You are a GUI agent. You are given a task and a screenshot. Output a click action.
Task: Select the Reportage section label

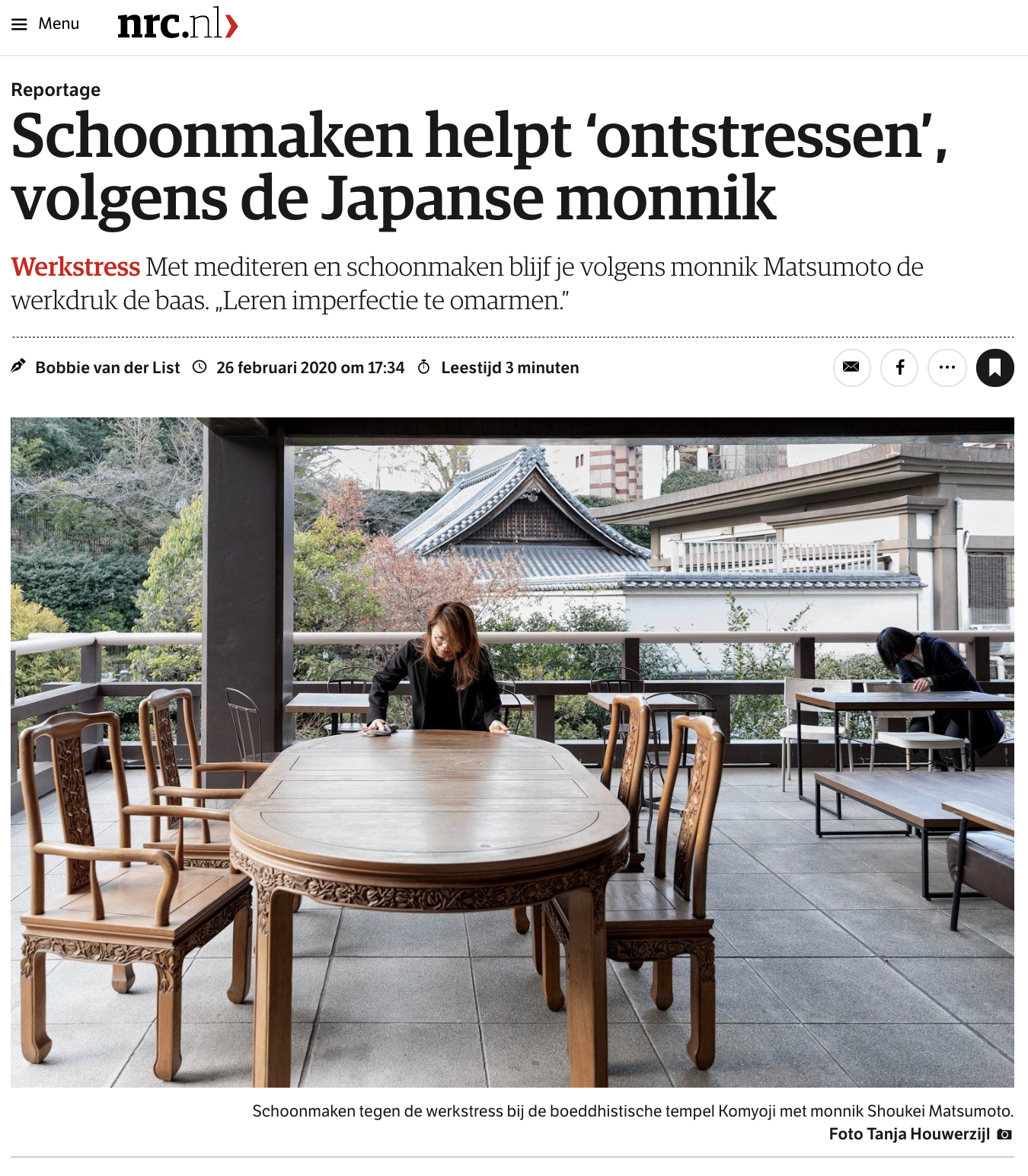56,90
